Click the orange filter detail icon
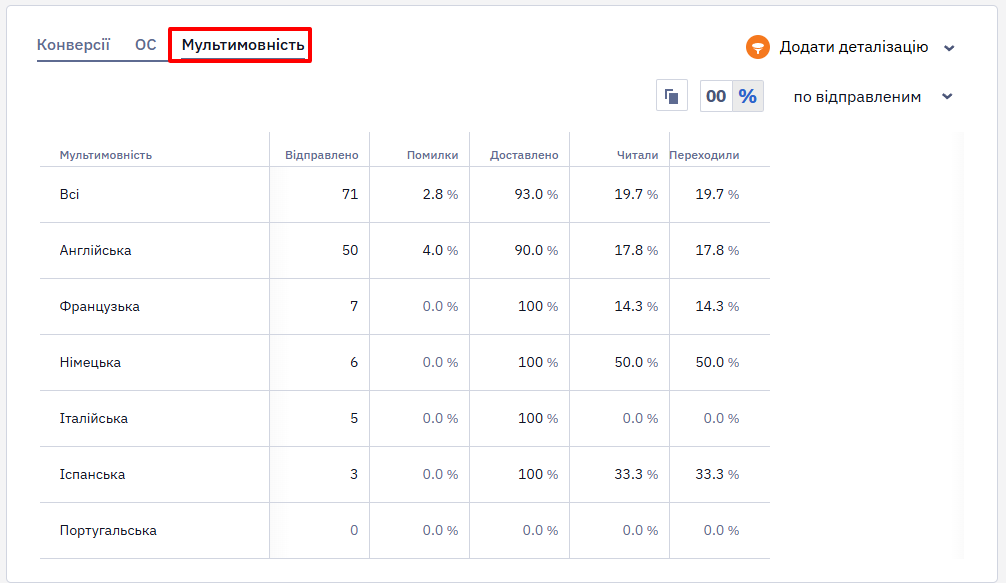This screenshot has height=583, width=1006. [758, 47]
